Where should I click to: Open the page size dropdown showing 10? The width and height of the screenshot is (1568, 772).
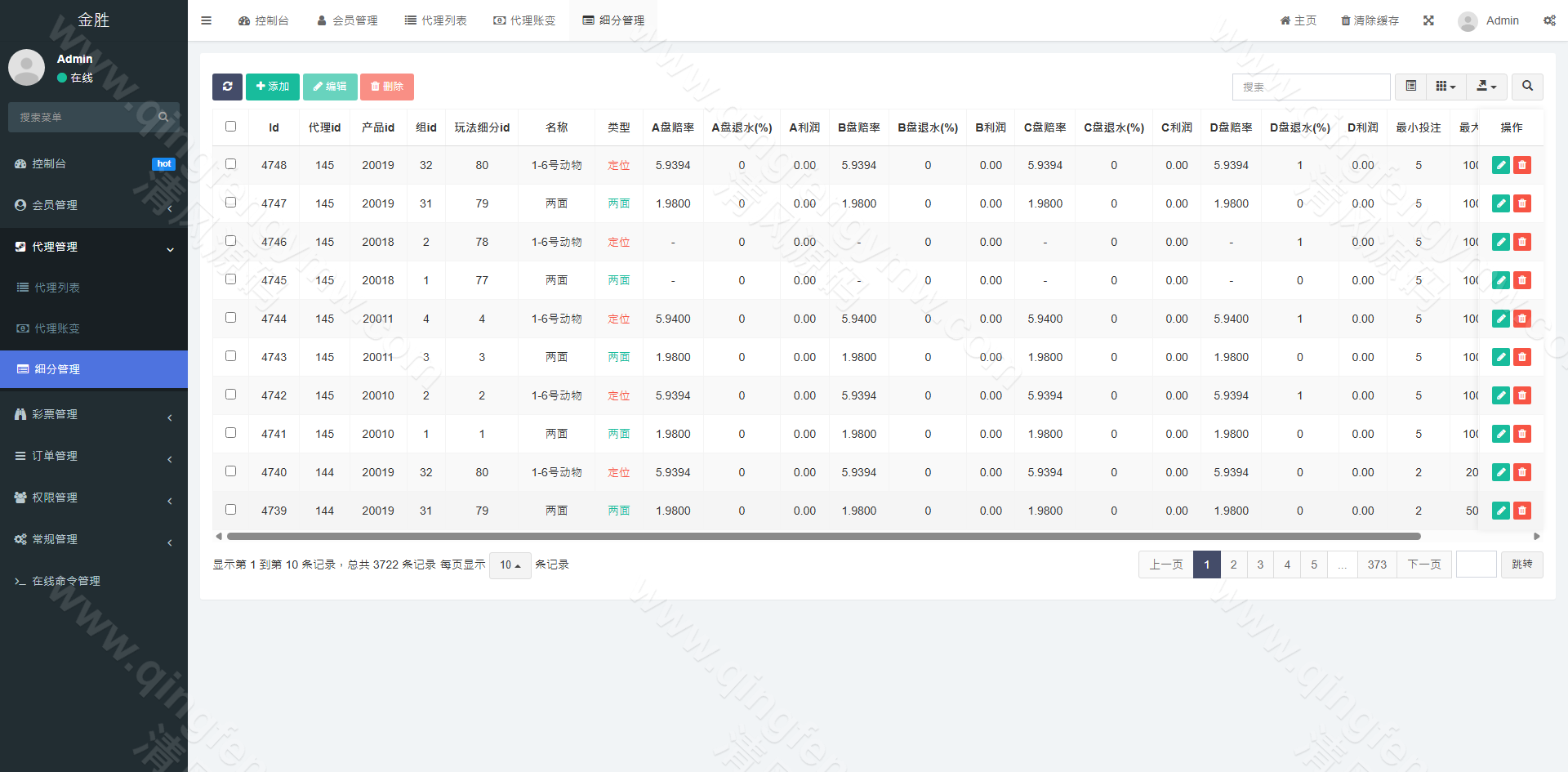tap(510, 565)
